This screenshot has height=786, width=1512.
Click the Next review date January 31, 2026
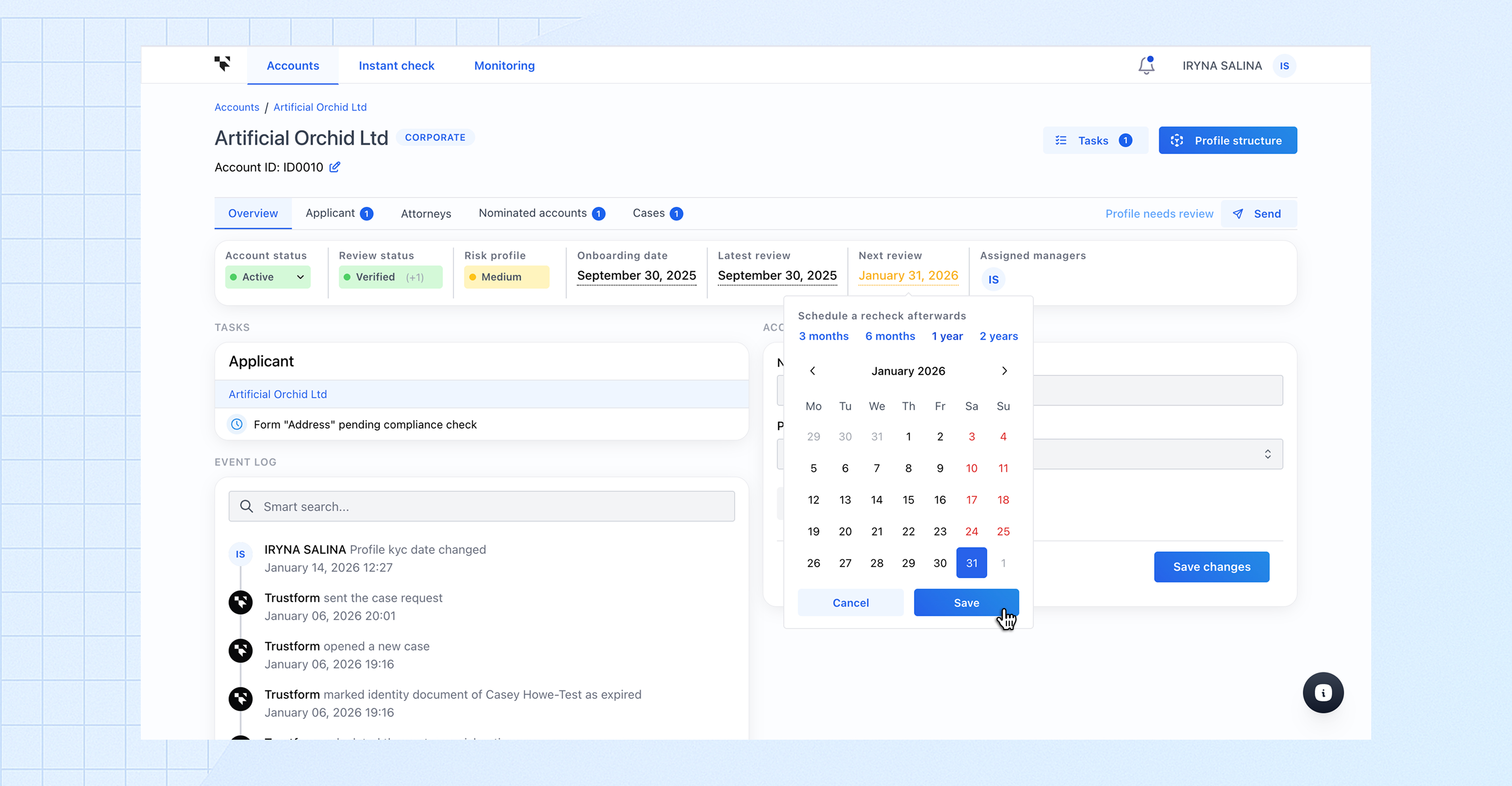(x=908, y=275)
